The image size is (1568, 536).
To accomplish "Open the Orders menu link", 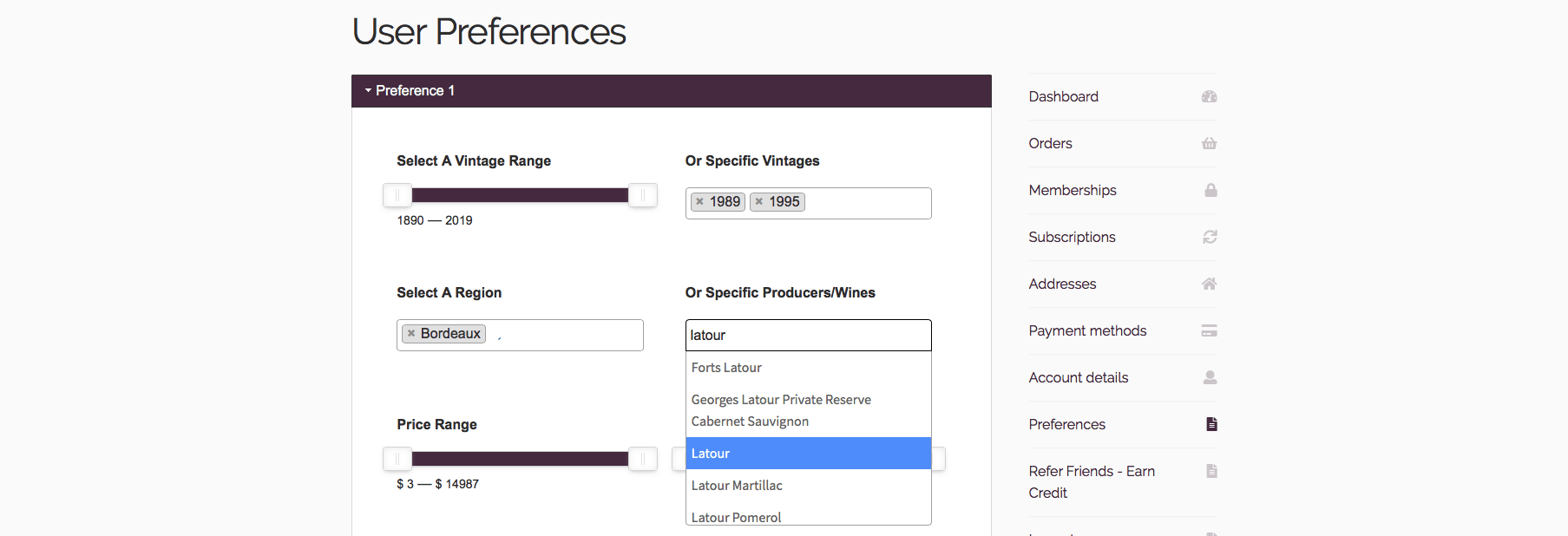I will point(1050,143).
